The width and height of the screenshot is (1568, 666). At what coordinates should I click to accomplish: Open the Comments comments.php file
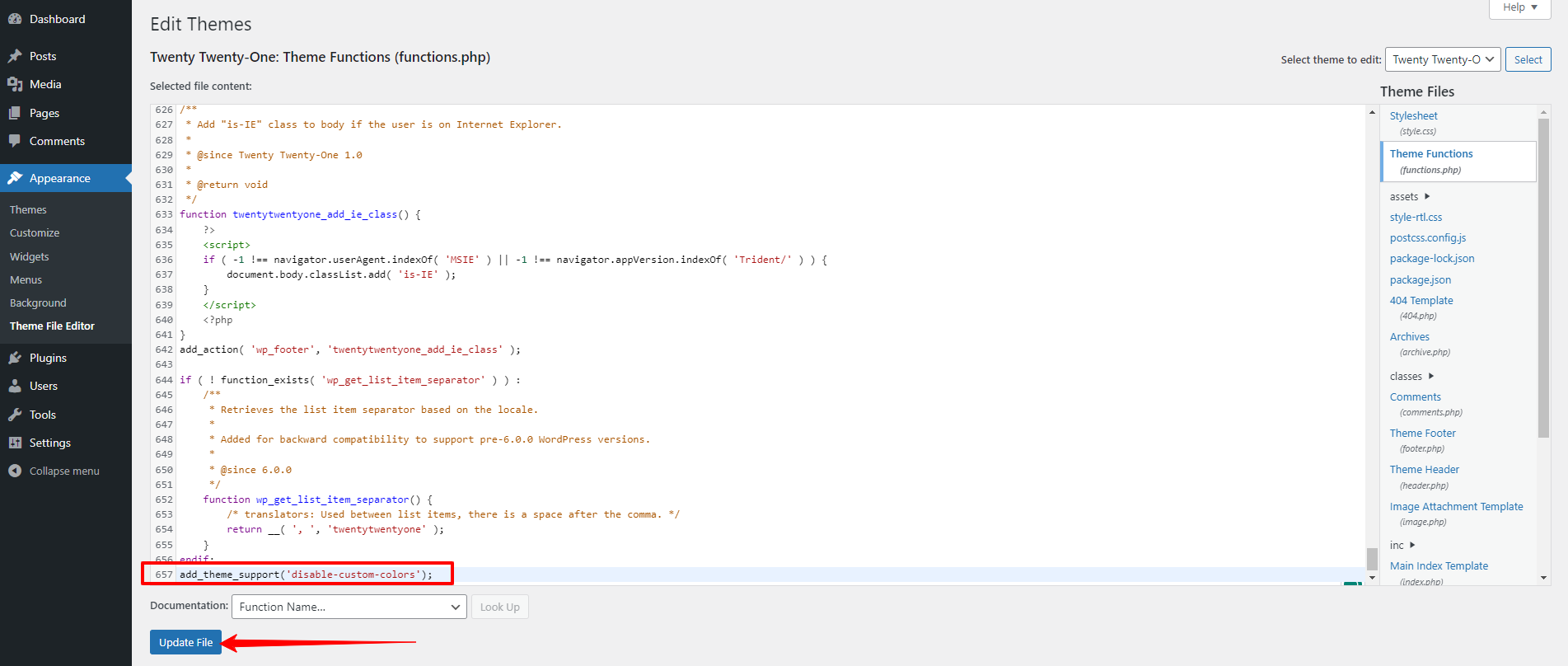point(1416,397)
